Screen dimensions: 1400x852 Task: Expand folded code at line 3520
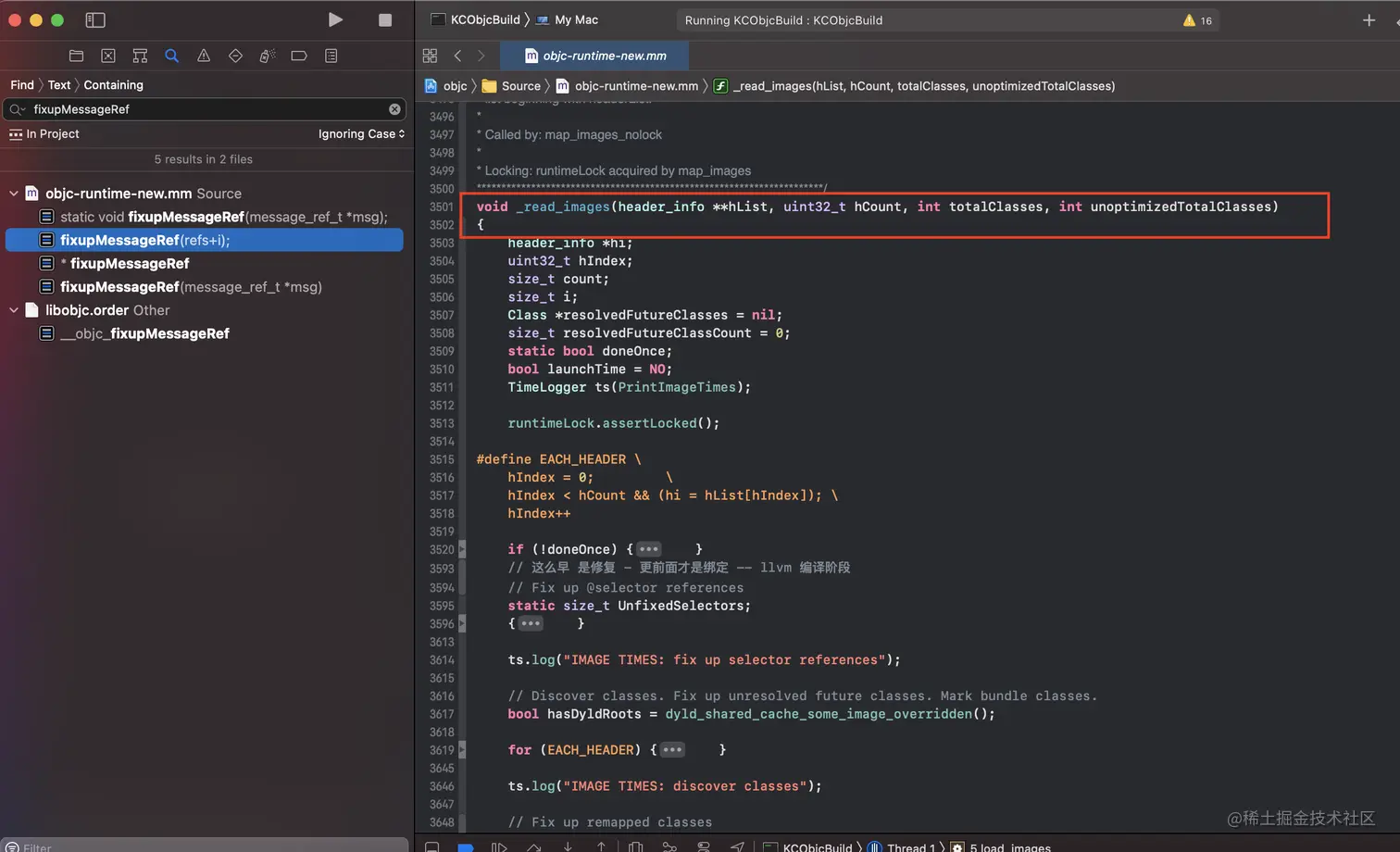(462, 549)
